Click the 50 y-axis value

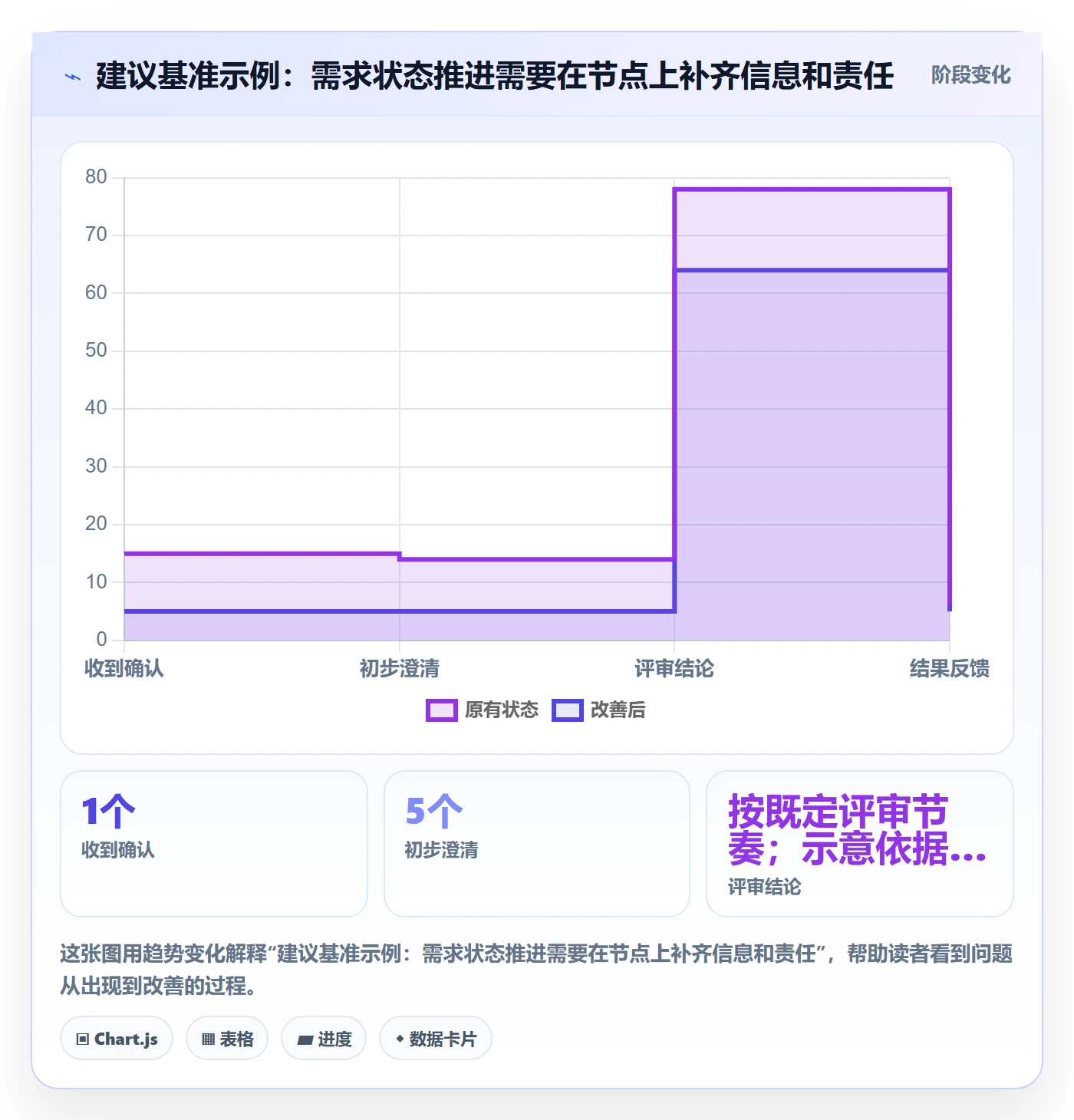coord(96,351)
